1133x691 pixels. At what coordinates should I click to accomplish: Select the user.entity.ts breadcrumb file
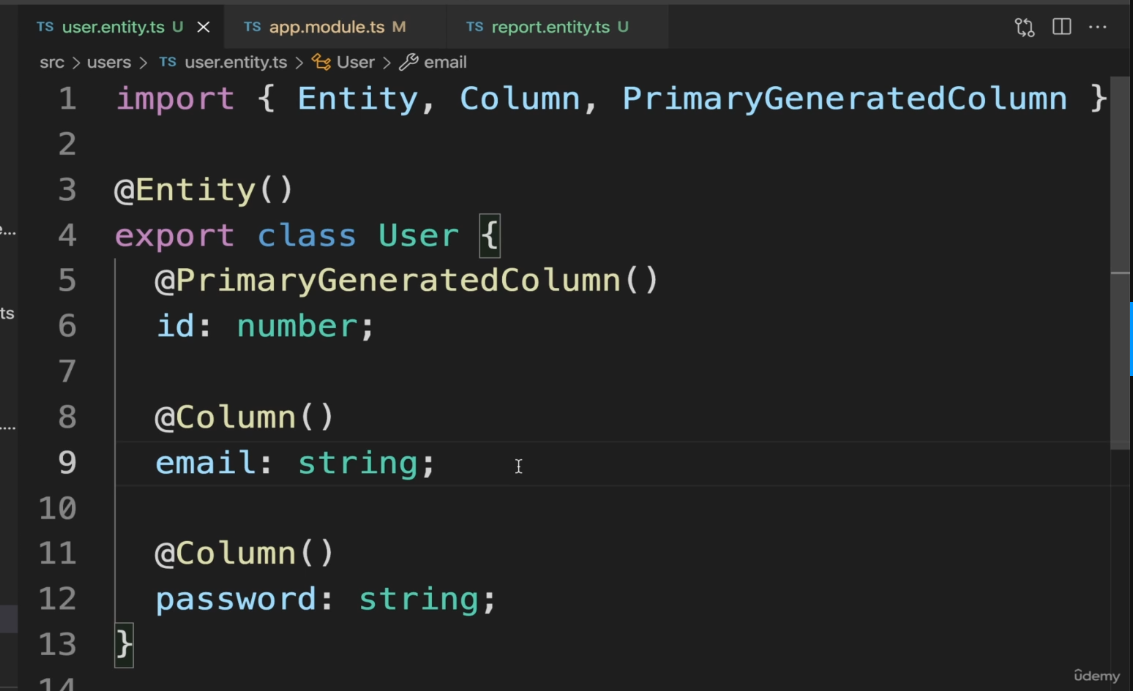click(236, 62)
